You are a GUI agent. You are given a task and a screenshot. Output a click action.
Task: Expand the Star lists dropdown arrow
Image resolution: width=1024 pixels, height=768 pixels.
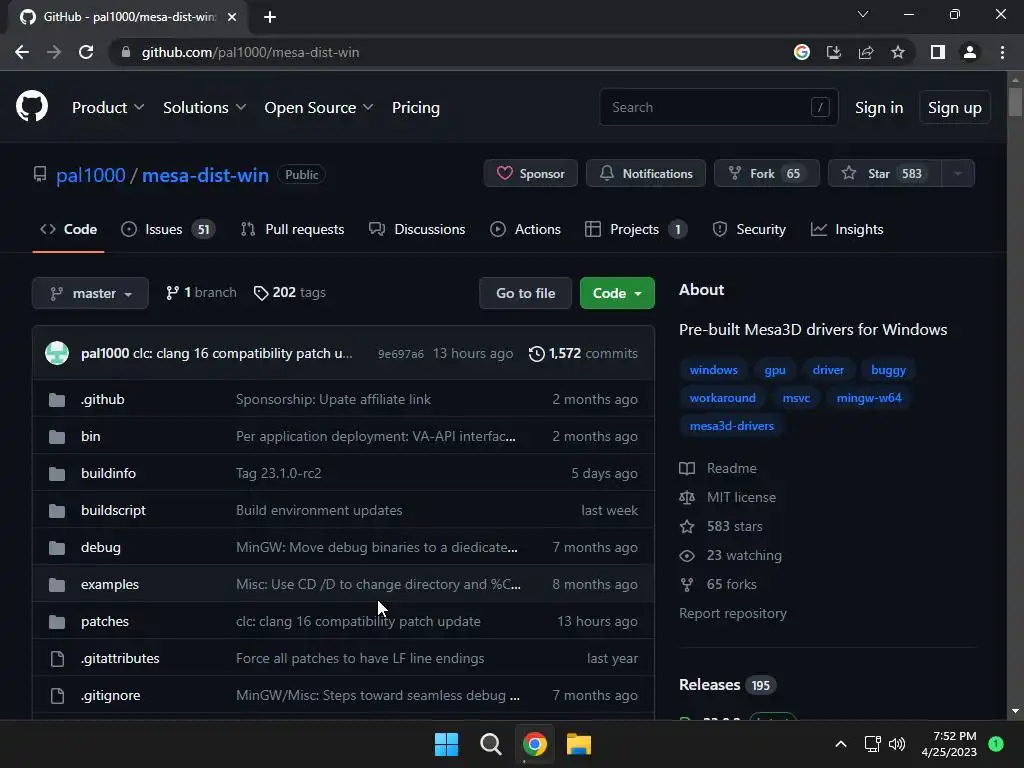click(958, 174)
